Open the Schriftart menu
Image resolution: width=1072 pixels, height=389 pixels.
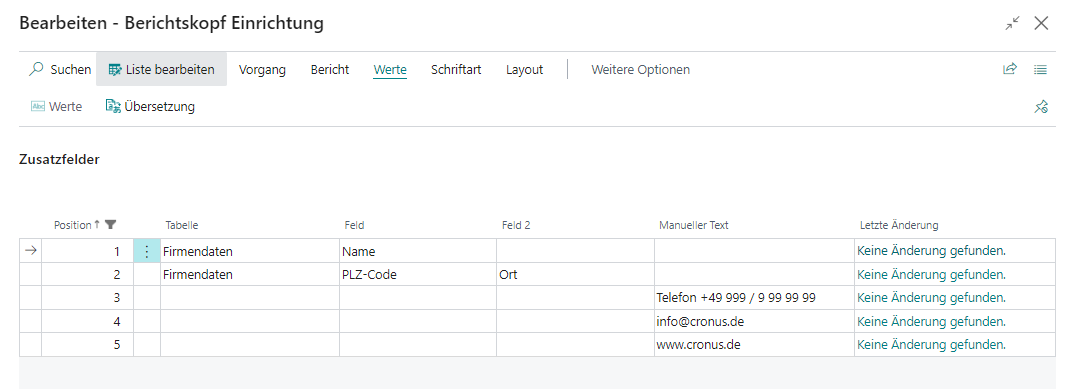click(456, 70)
